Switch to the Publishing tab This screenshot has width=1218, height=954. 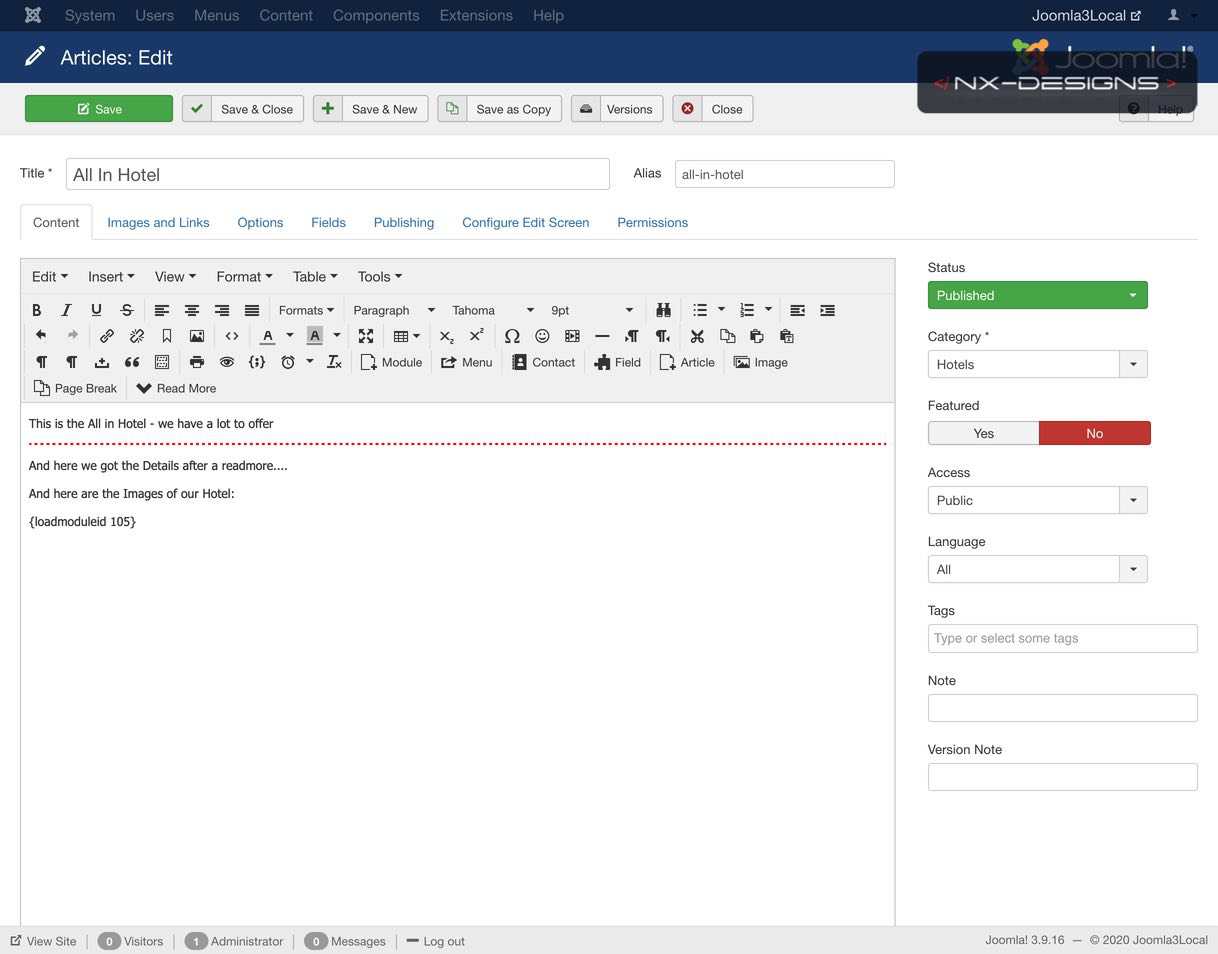click(404, 222)
